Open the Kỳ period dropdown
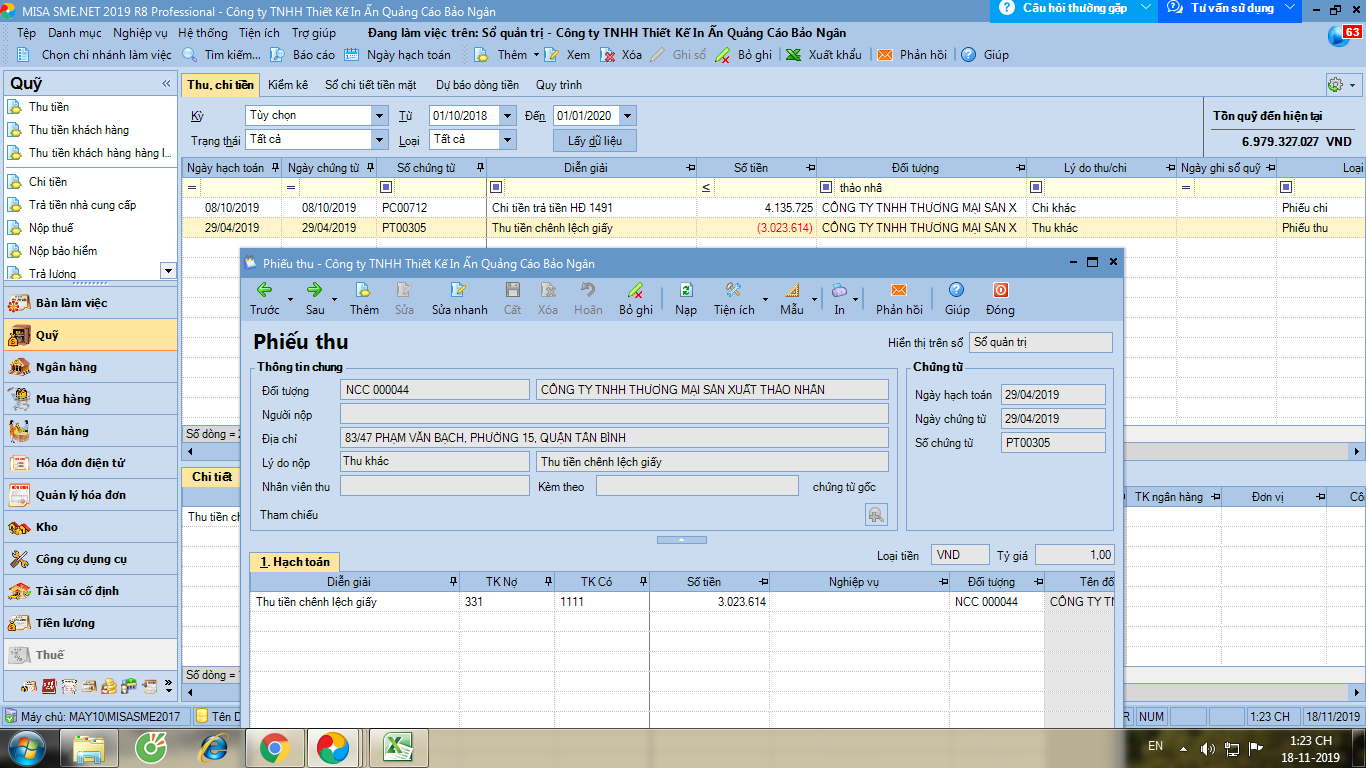This screenshot has width=1366, height=768. (379, 116)
